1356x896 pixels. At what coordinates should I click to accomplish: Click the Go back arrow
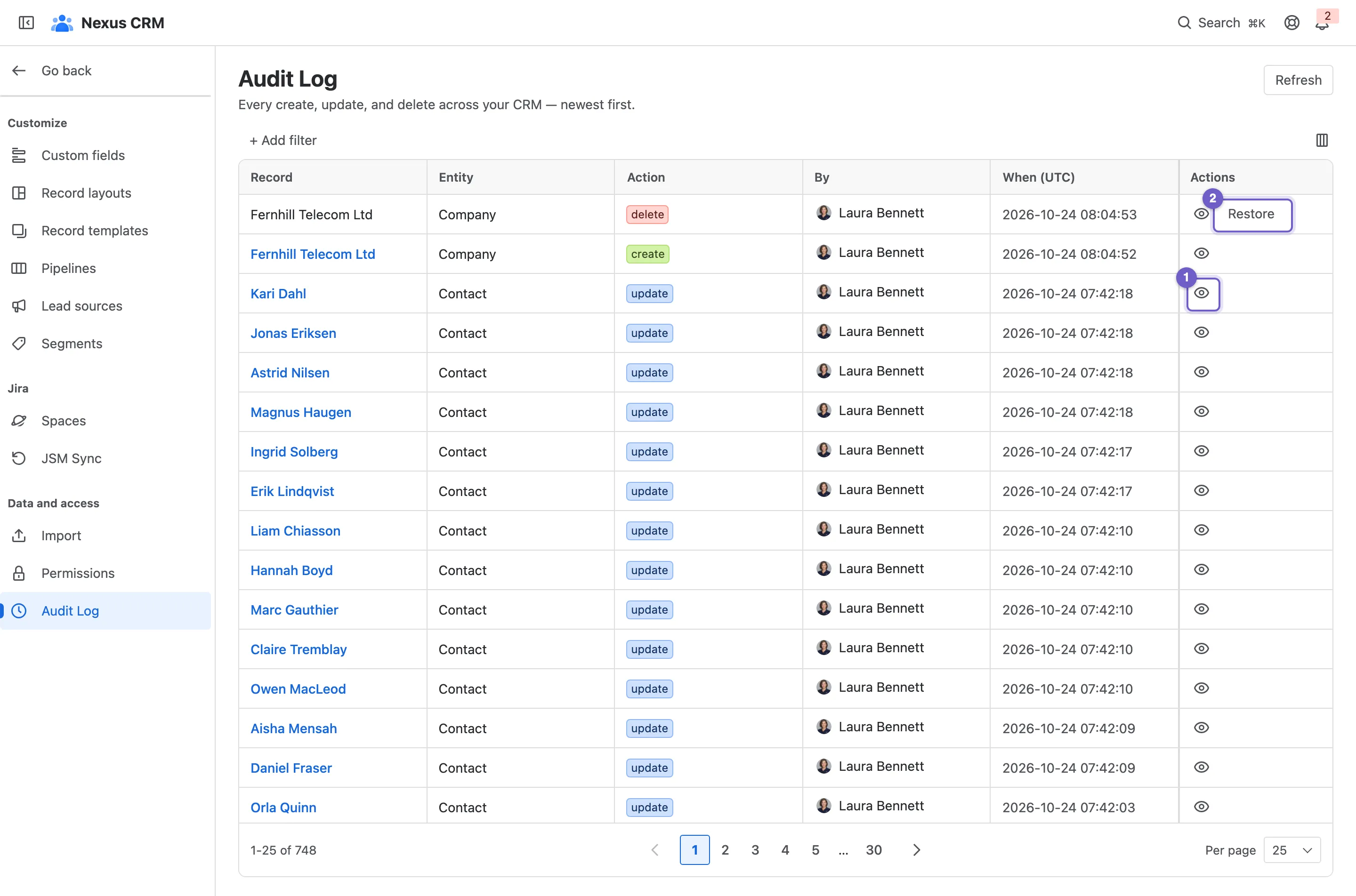[19, 70]
